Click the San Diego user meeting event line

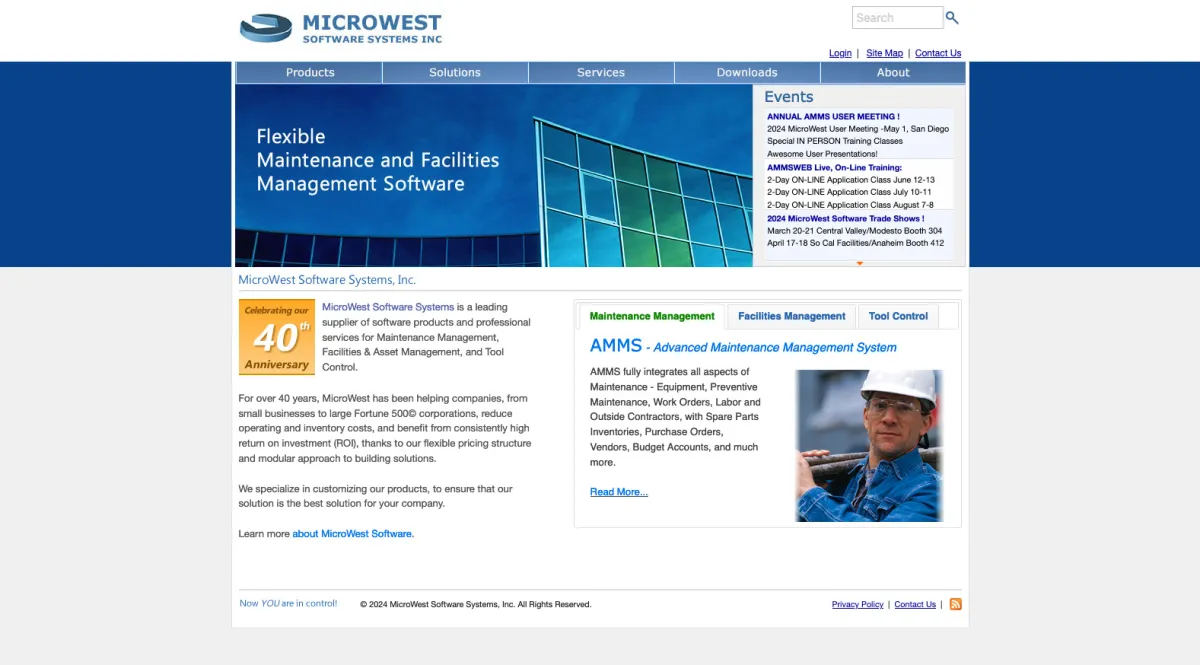tap(858, 129)
